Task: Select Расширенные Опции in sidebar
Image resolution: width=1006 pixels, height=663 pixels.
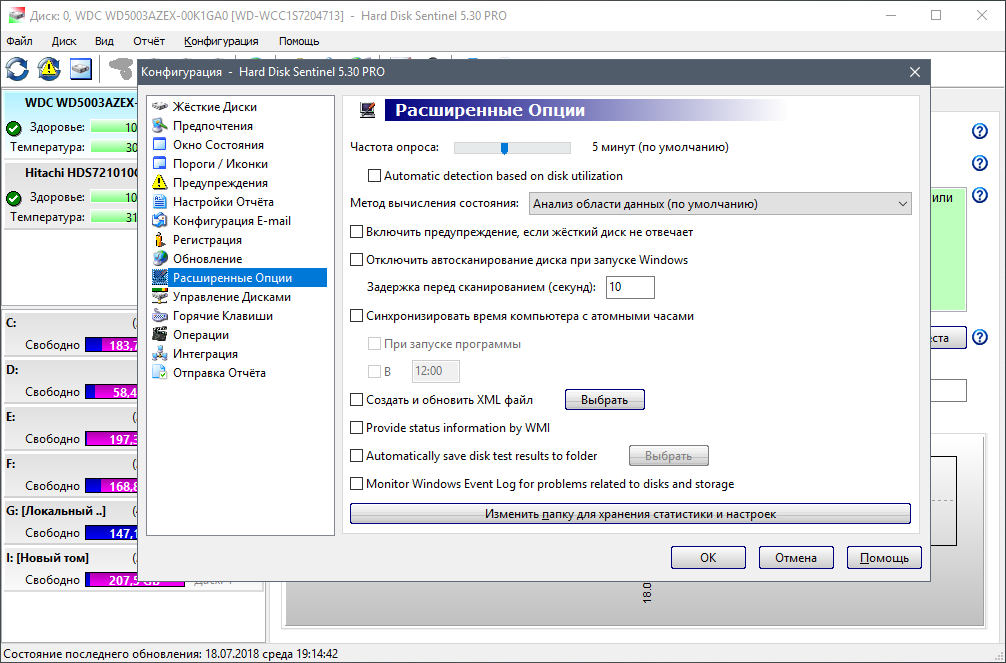Action: 239,278
